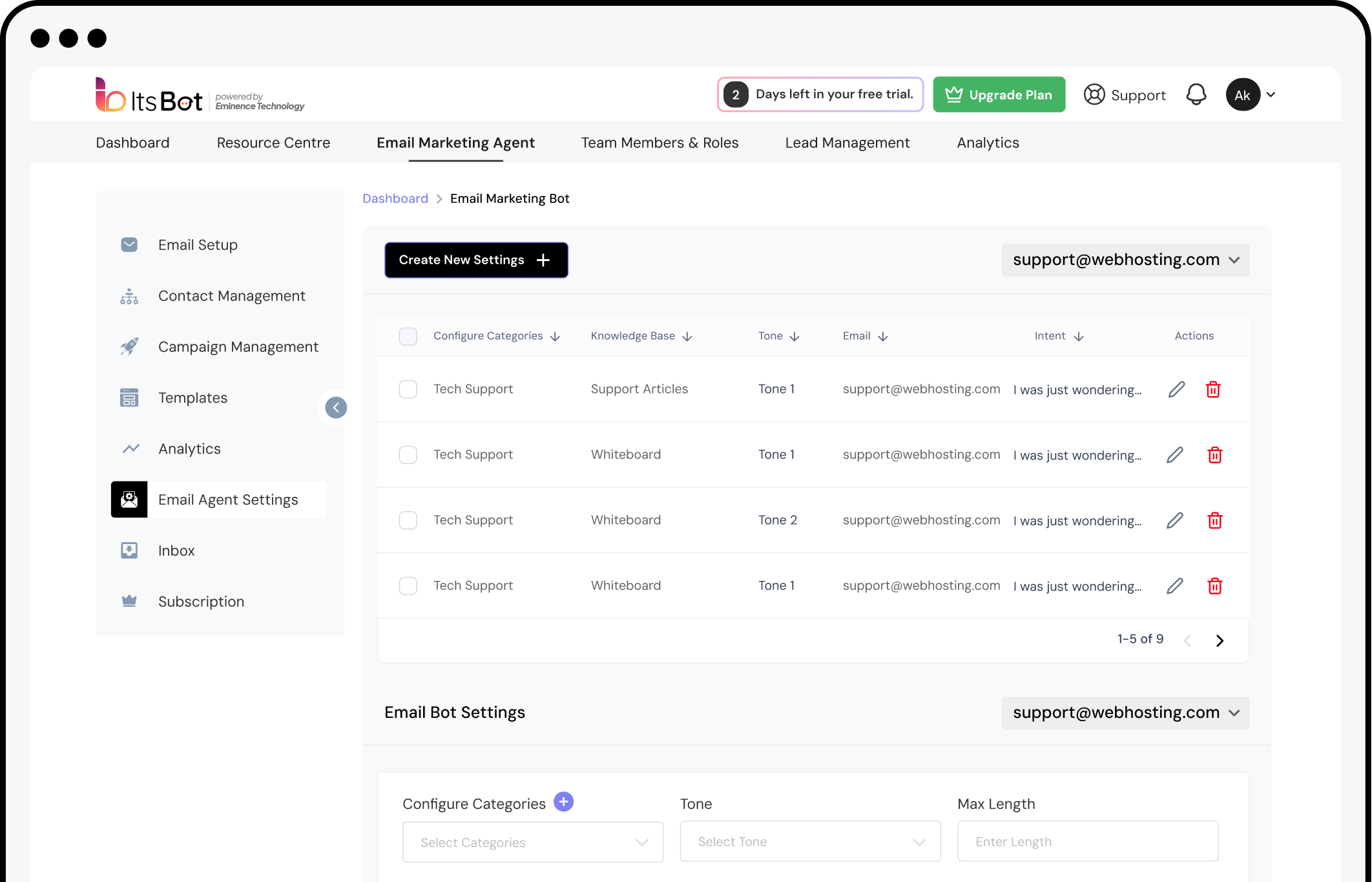Add a category using purple plus icon
1372x882 pixels.
tap(563, 802)
